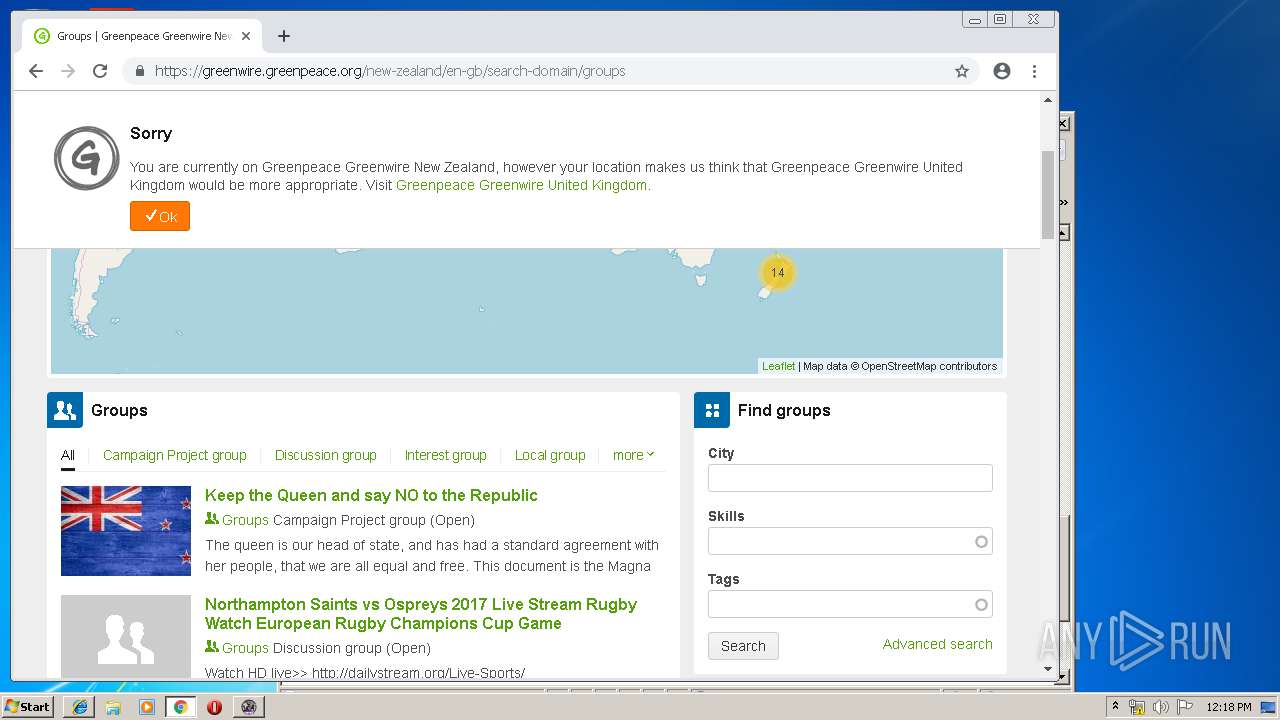Click the address bar URL

(390, 71)
